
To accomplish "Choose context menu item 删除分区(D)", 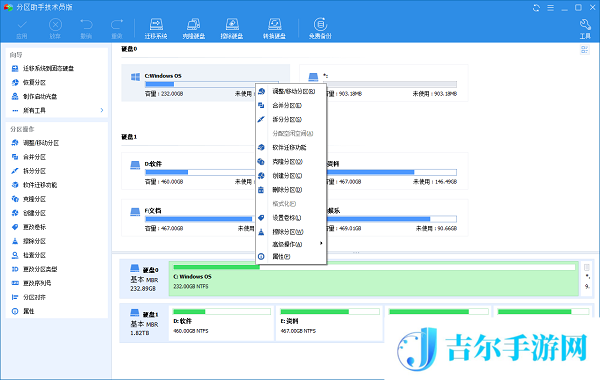I will coord(291,190).
